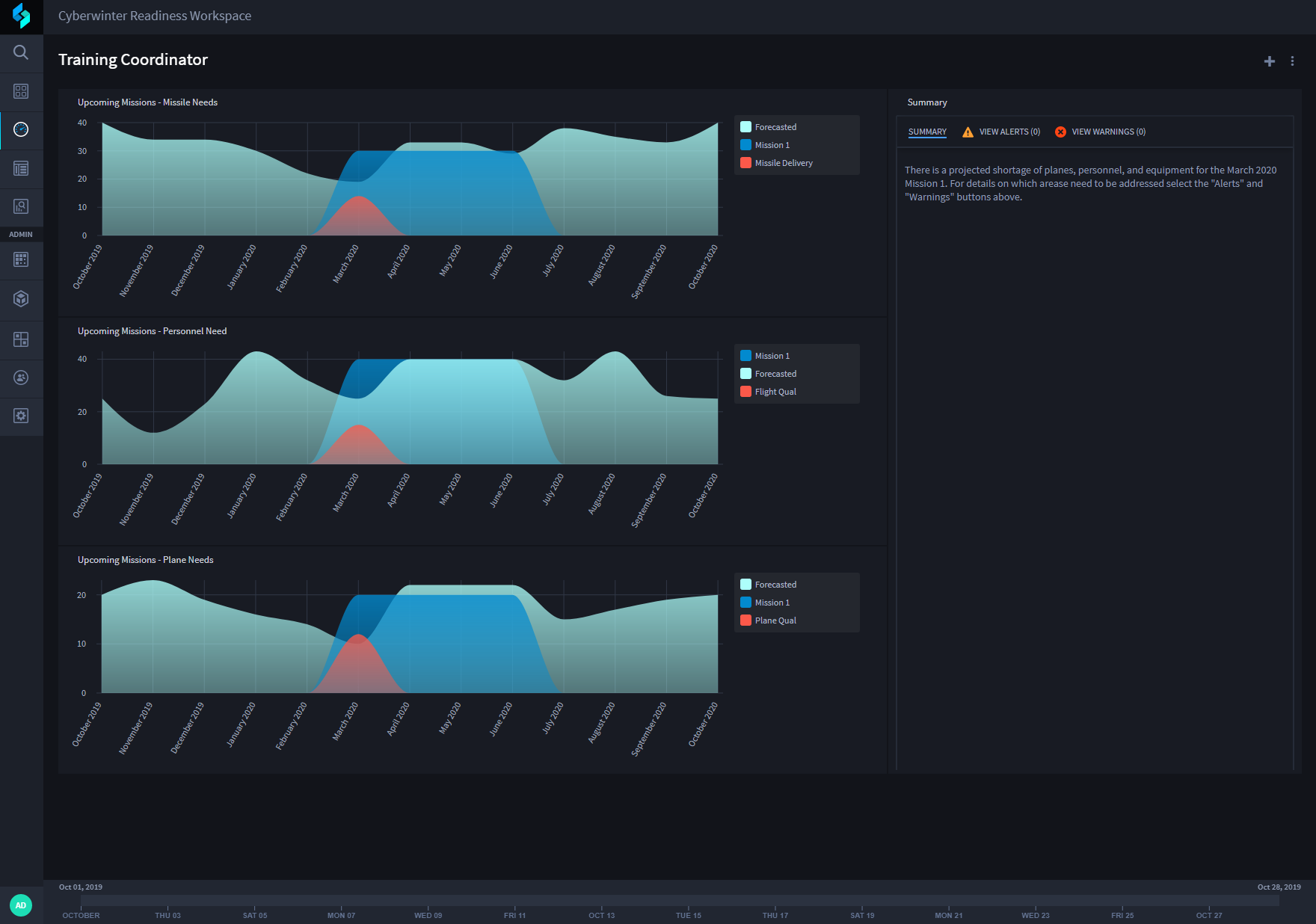Open the admin users group icon
The height and width of the screenshot is (924, 1316).
click(21, 378)
